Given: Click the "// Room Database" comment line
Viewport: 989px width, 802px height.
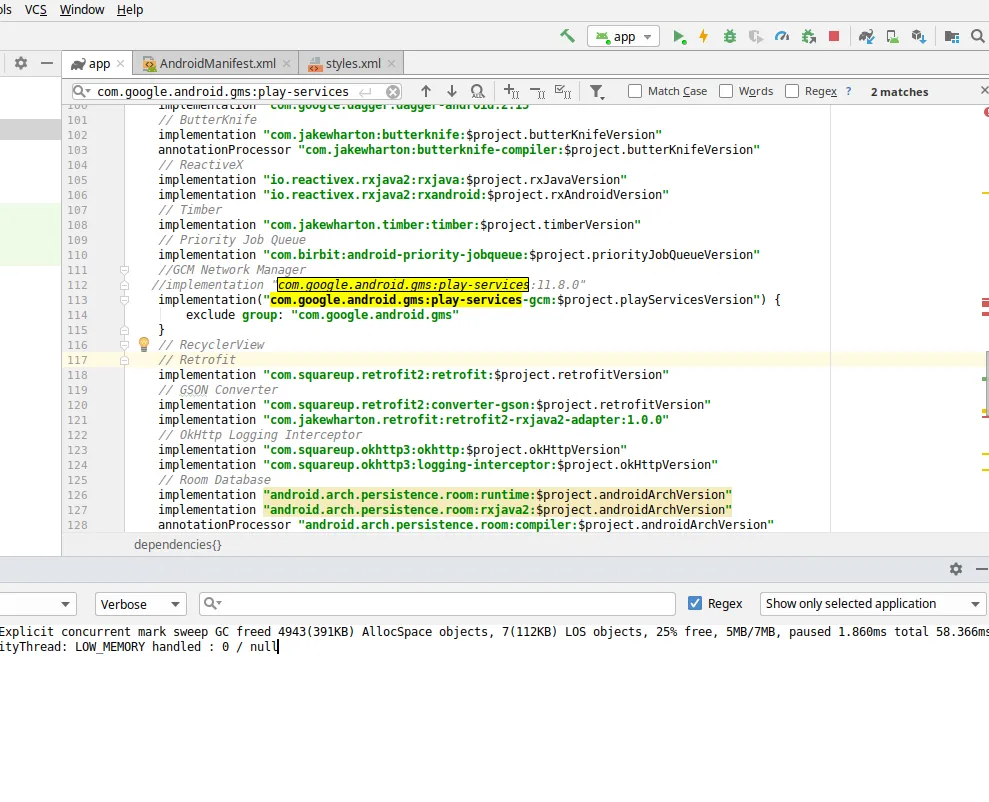Looking at the screenshot, I should (214, 480).
